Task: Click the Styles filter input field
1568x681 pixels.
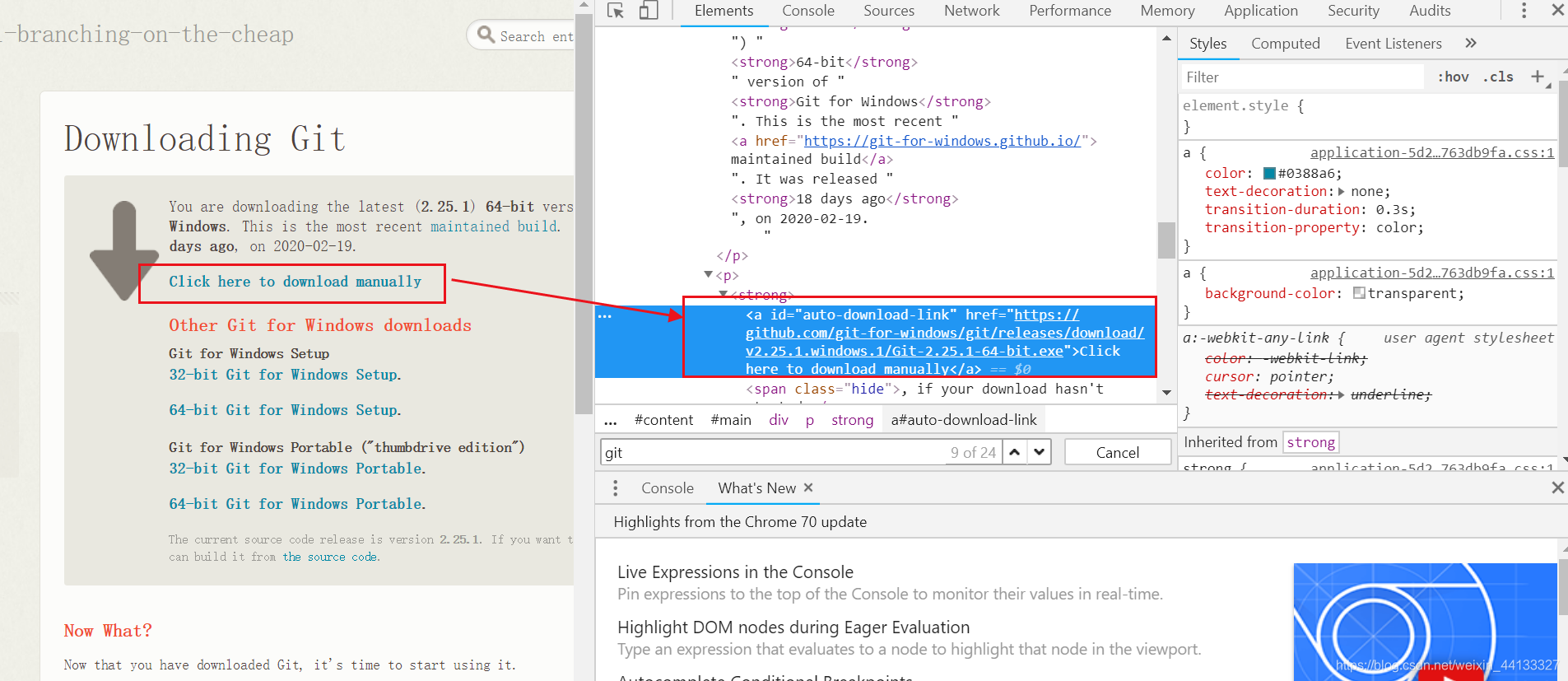Action: tap(1302, 77)
